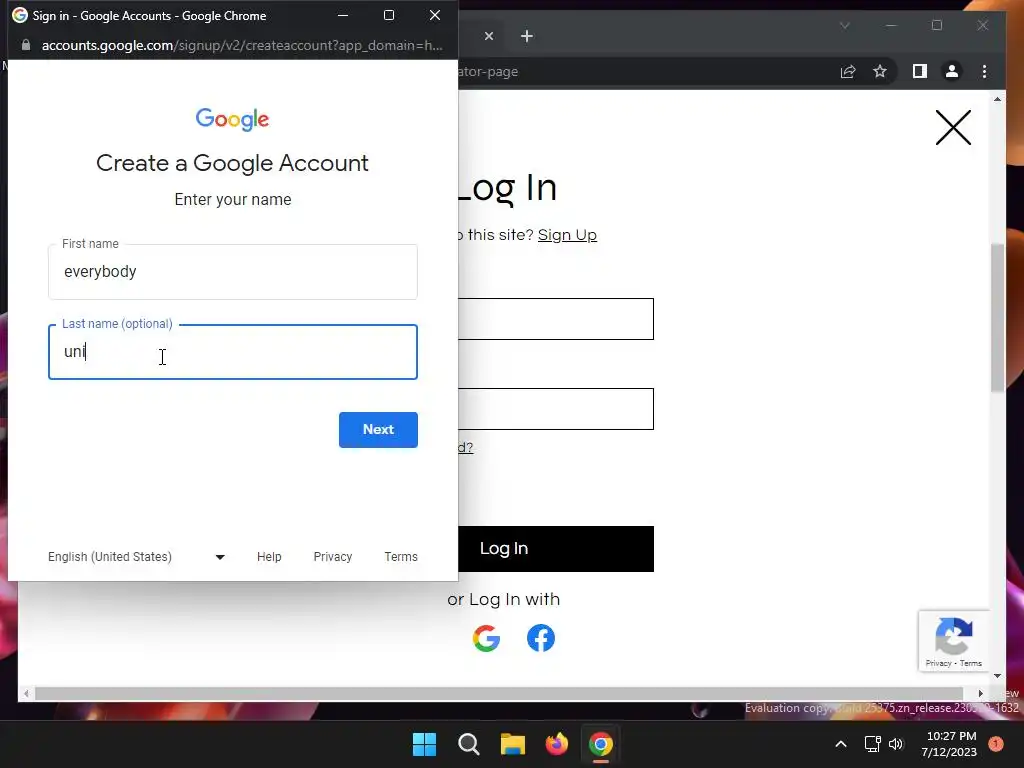The width and height of the screenshot is (1024, 768).
Task: Open the tab search chevron in Chrome
Action: coord(844,25)
